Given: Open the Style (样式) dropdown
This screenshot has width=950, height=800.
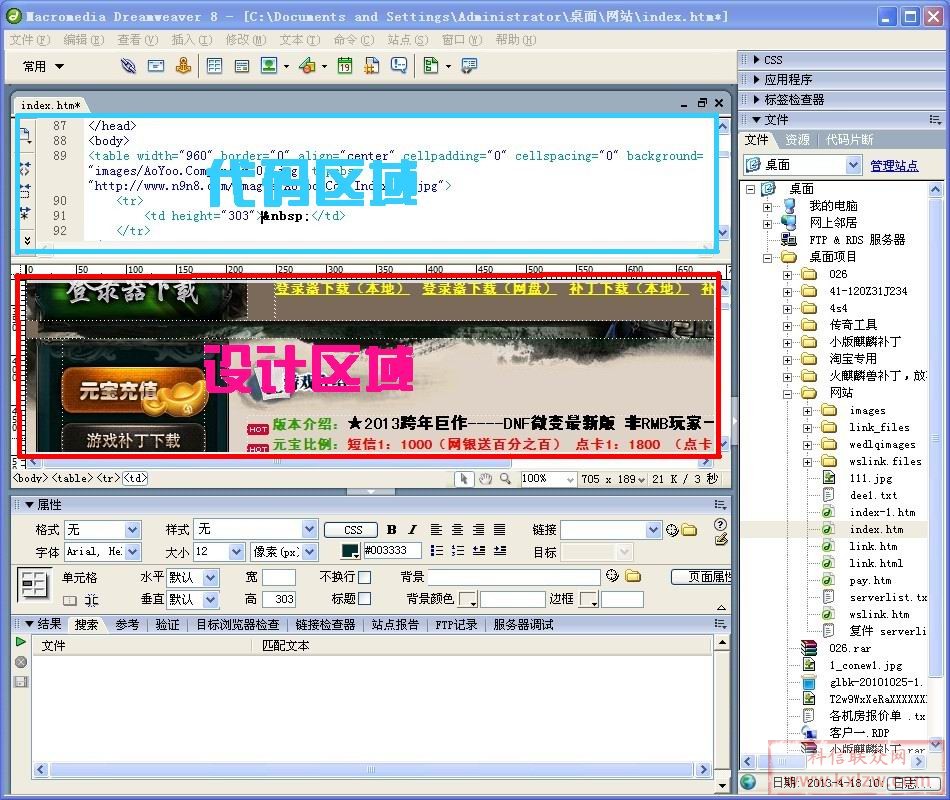Looking at the screenshot, I should point(309,530).
